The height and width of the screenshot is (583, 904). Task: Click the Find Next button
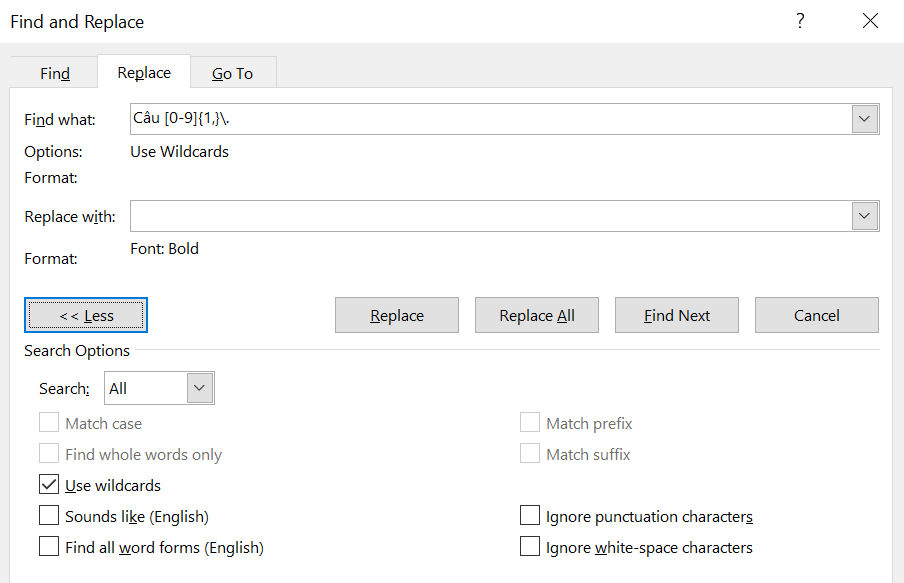(677, 315)
